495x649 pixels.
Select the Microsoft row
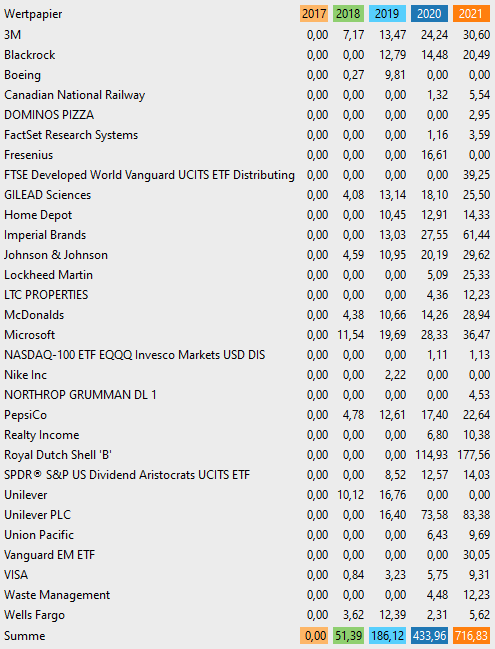tap(248, 334)
